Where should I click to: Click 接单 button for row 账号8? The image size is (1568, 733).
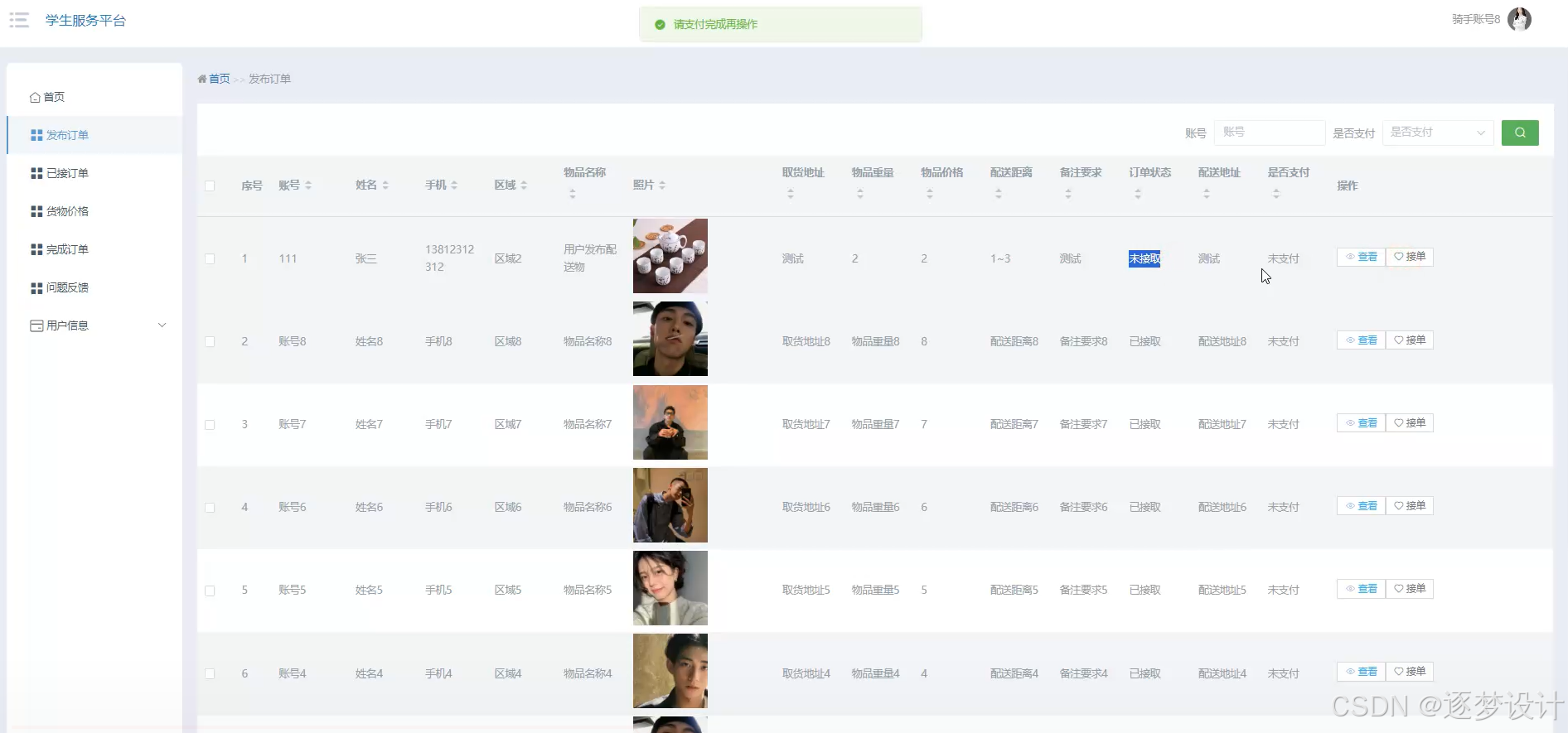(1410, 340)
